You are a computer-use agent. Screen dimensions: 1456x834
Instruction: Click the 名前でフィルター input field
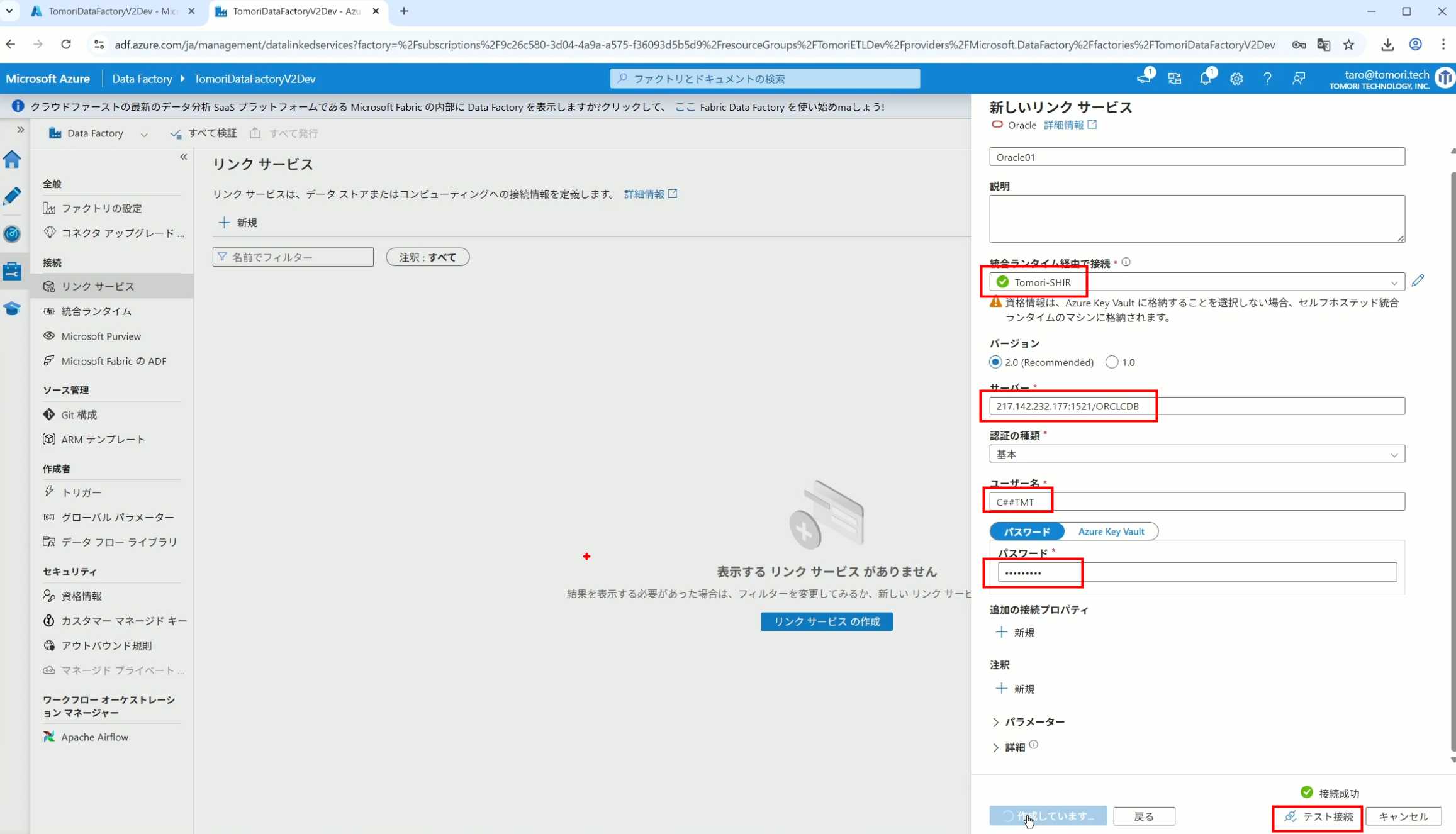click(x=293, y=257)
